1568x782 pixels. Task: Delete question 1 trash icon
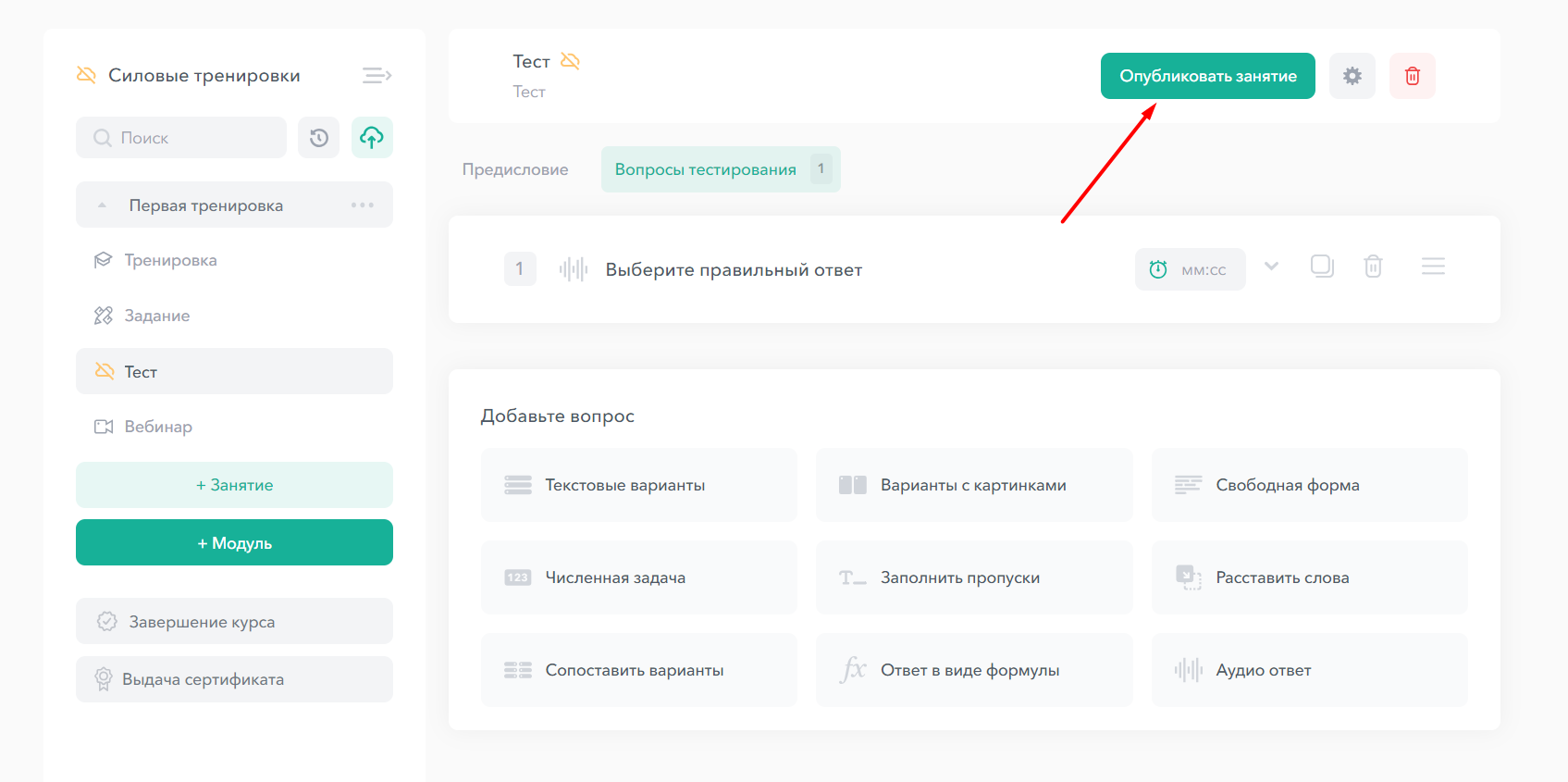(1373, 267)
